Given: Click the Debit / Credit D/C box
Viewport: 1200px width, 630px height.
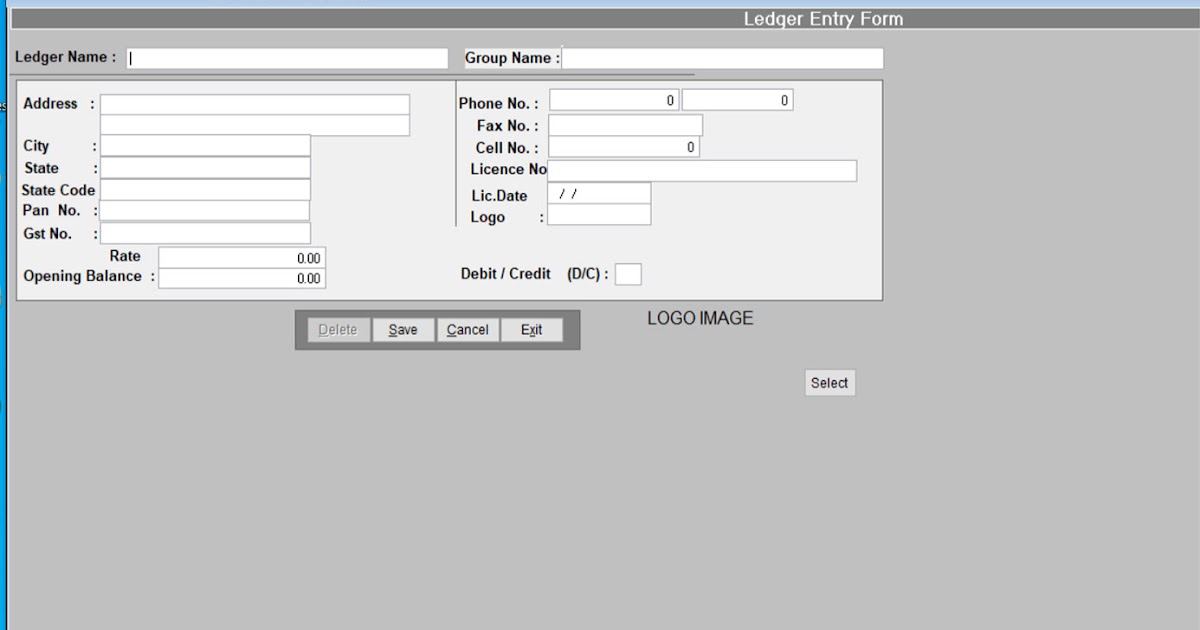Looking at the screenshot, I should pyautogui.click(x=628, y=273).
